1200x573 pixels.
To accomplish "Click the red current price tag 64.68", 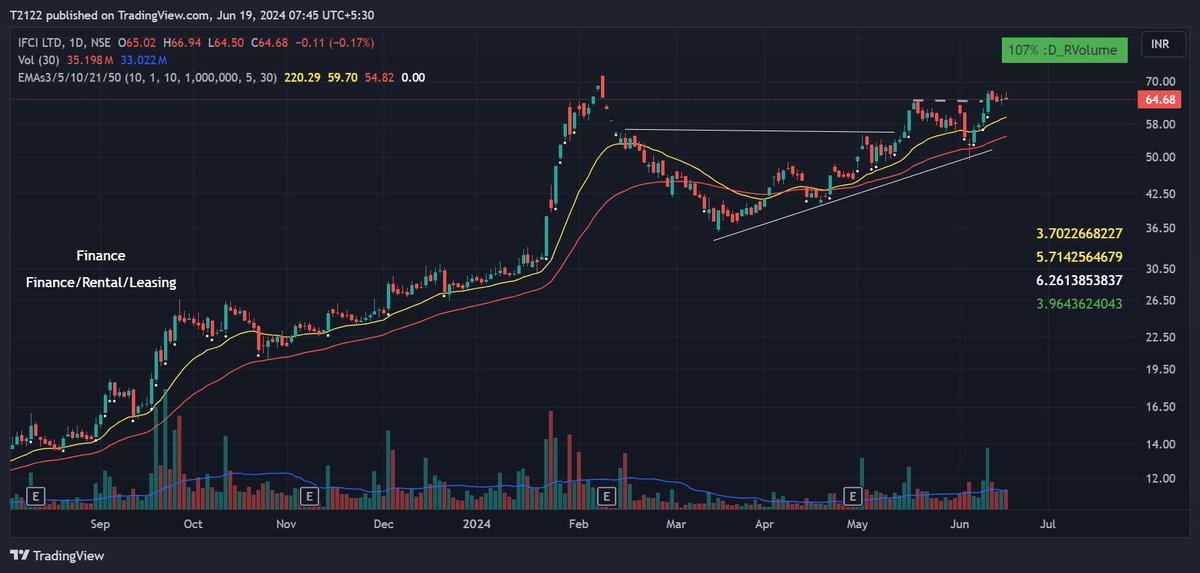I will pos(1158,100).
